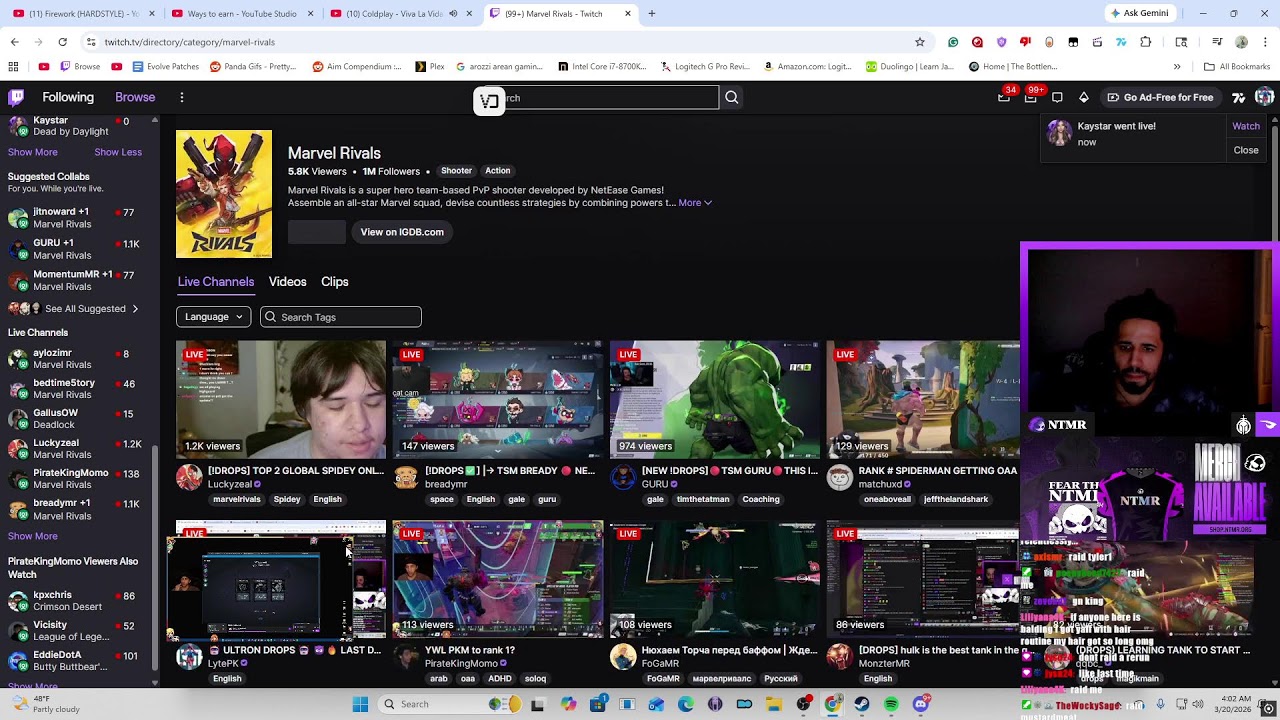The height and width of the screenshot is (720, 1280).
Task: Open the PirateKingMomo stream thumbnail
Action: [x=498, y=578]
